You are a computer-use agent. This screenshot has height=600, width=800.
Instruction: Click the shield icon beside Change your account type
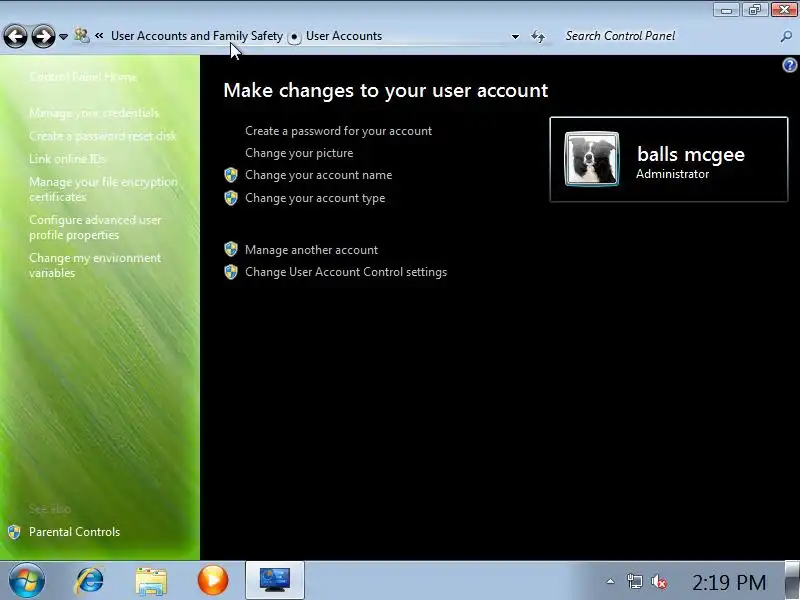pos(231,198)
